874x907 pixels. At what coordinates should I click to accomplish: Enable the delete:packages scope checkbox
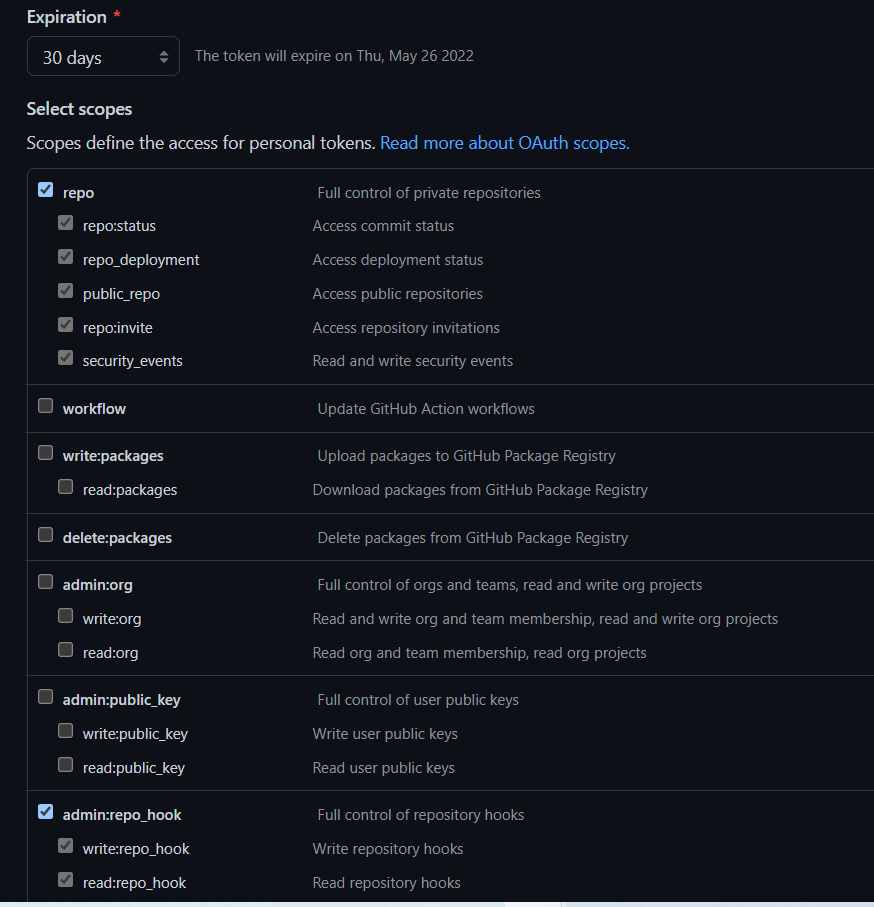pyautogui.click(x=46, y=535)
